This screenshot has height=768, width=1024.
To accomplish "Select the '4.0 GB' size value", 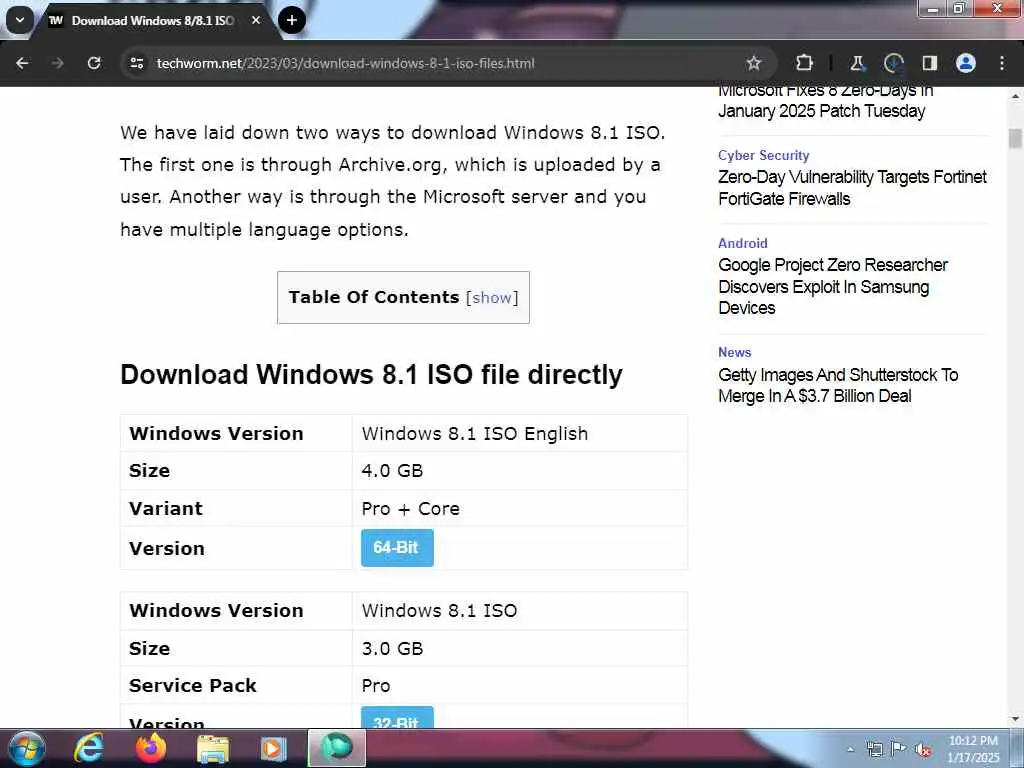I will point(392,471).
